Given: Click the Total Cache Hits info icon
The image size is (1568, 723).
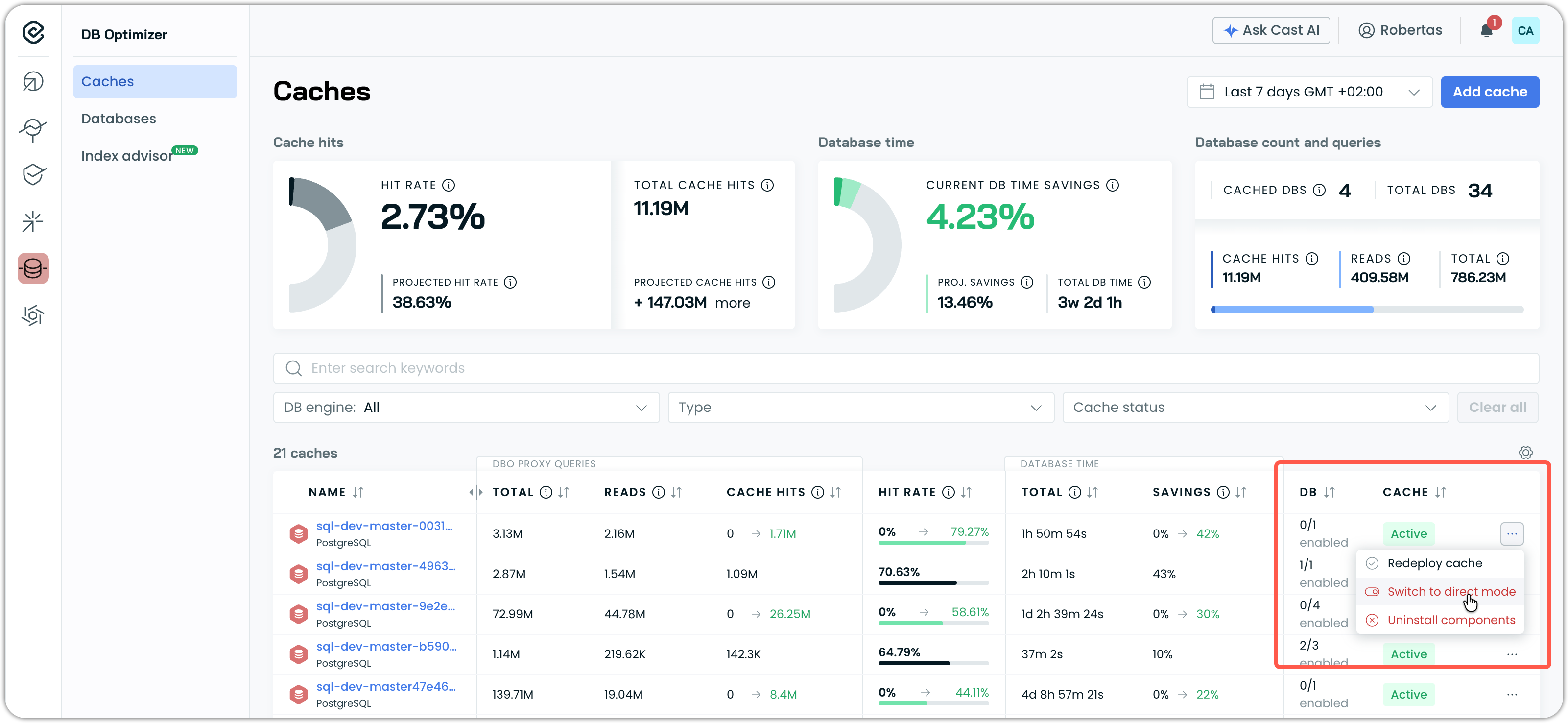Looking at the screenshot, I should (x=767, y=185).
